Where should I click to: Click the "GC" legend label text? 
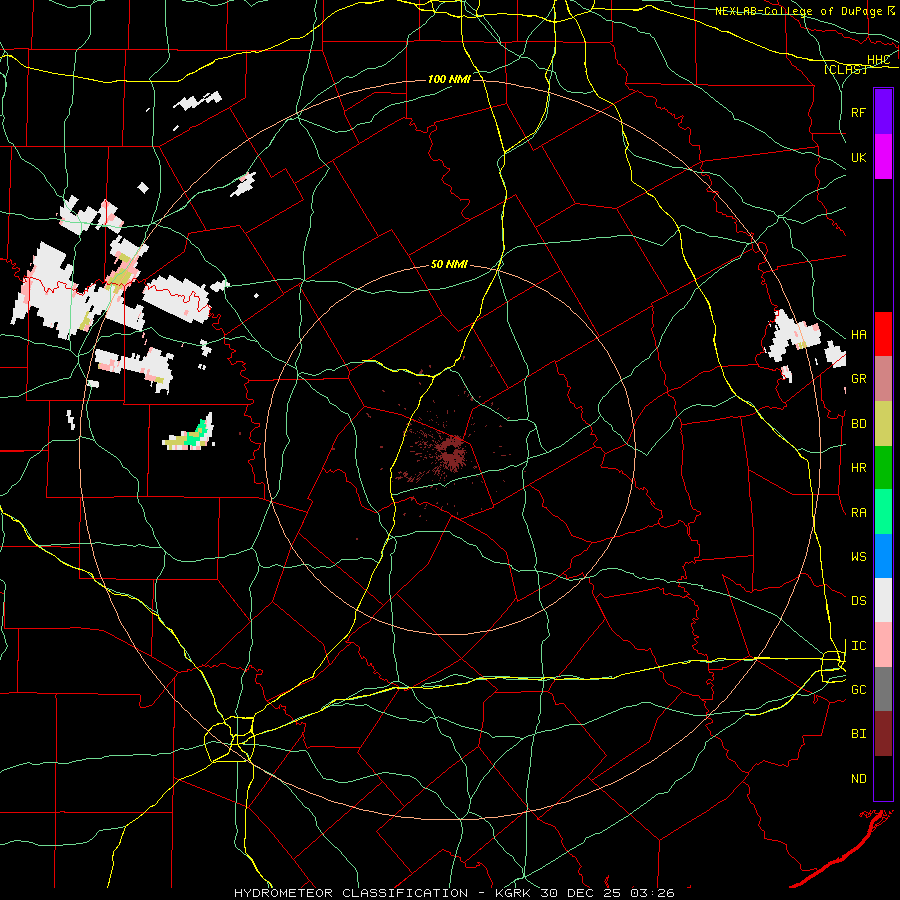coord(858,690)
